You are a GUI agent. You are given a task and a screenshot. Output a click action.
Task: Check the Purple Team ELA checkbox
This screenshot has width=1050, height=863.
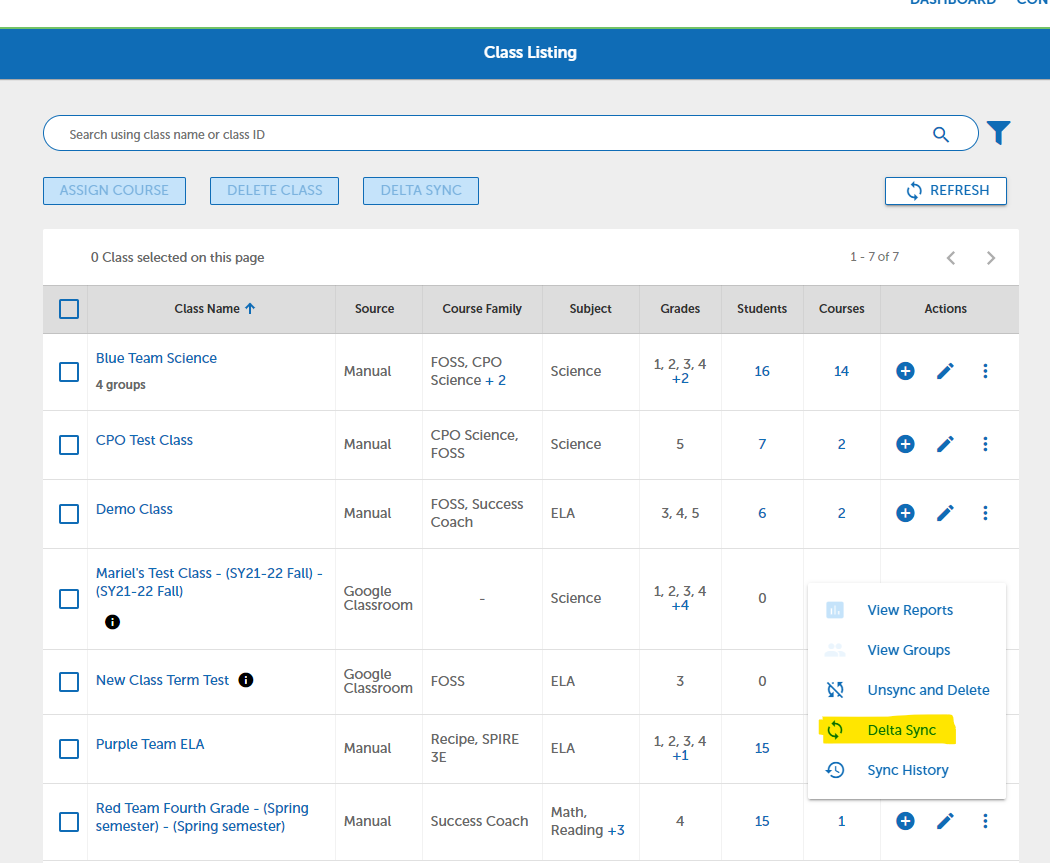point(69,749)
